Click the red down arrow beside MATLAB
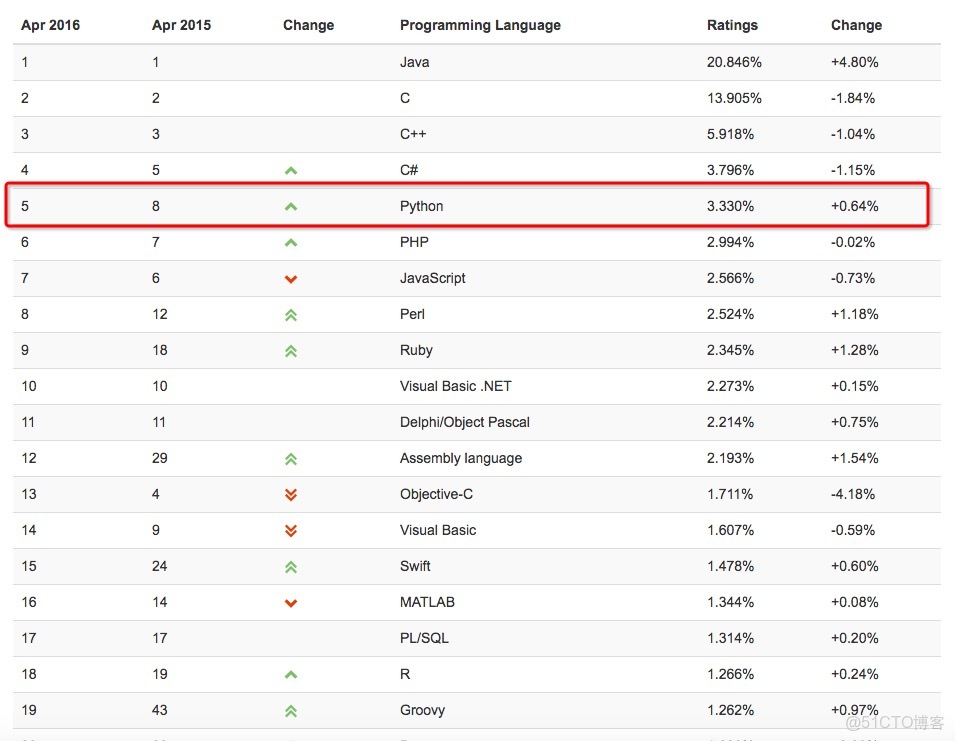Screen dimensions: 955x741 (x=291, y=603)
